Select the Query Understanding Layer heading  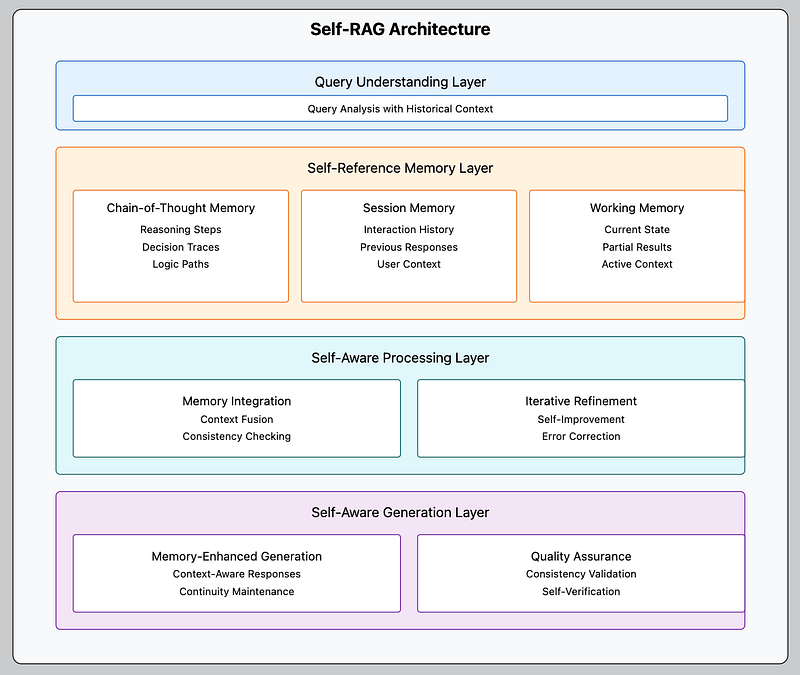point(400,82)
